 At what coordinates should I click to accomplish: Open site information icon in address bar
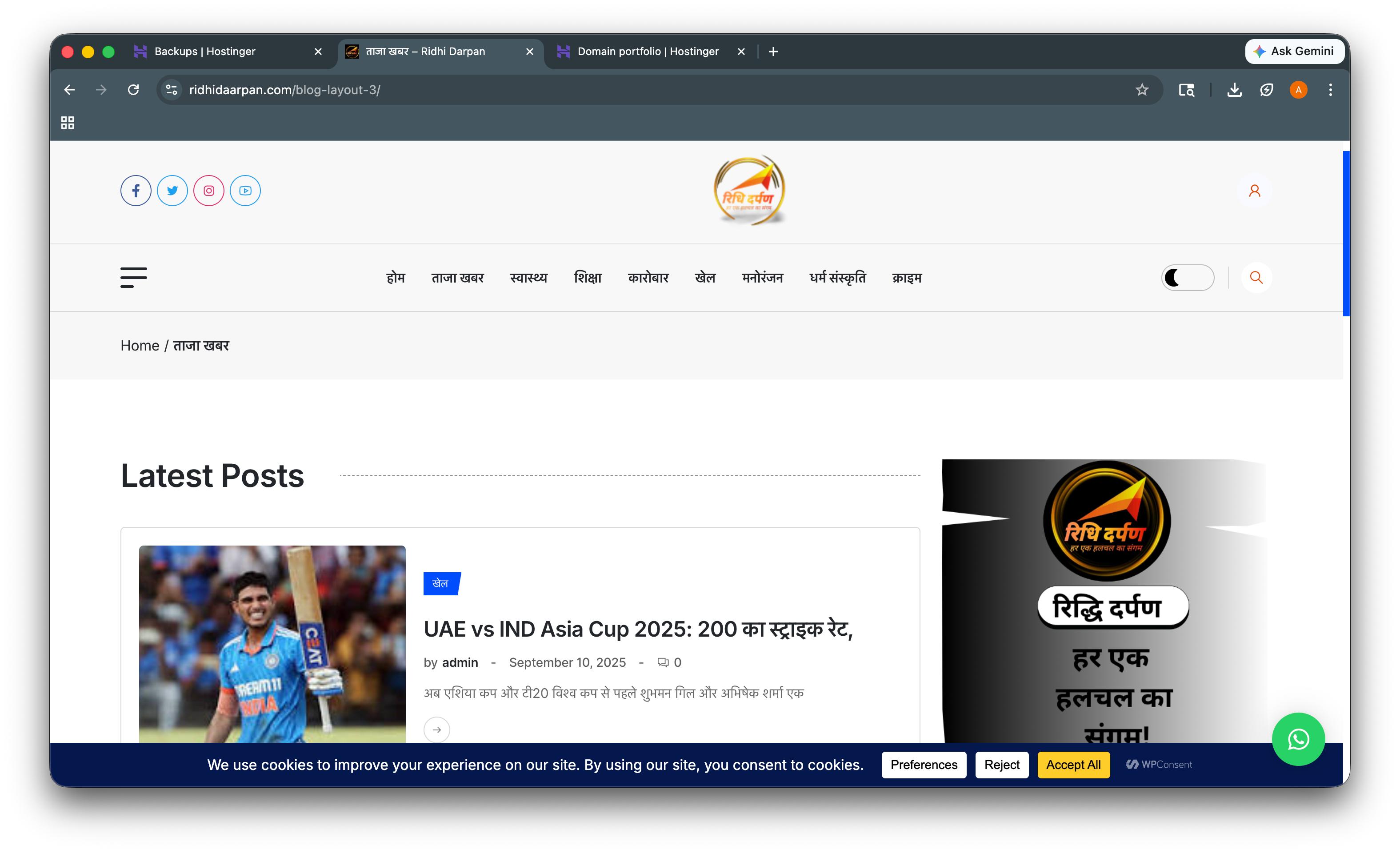pos(172,90)
